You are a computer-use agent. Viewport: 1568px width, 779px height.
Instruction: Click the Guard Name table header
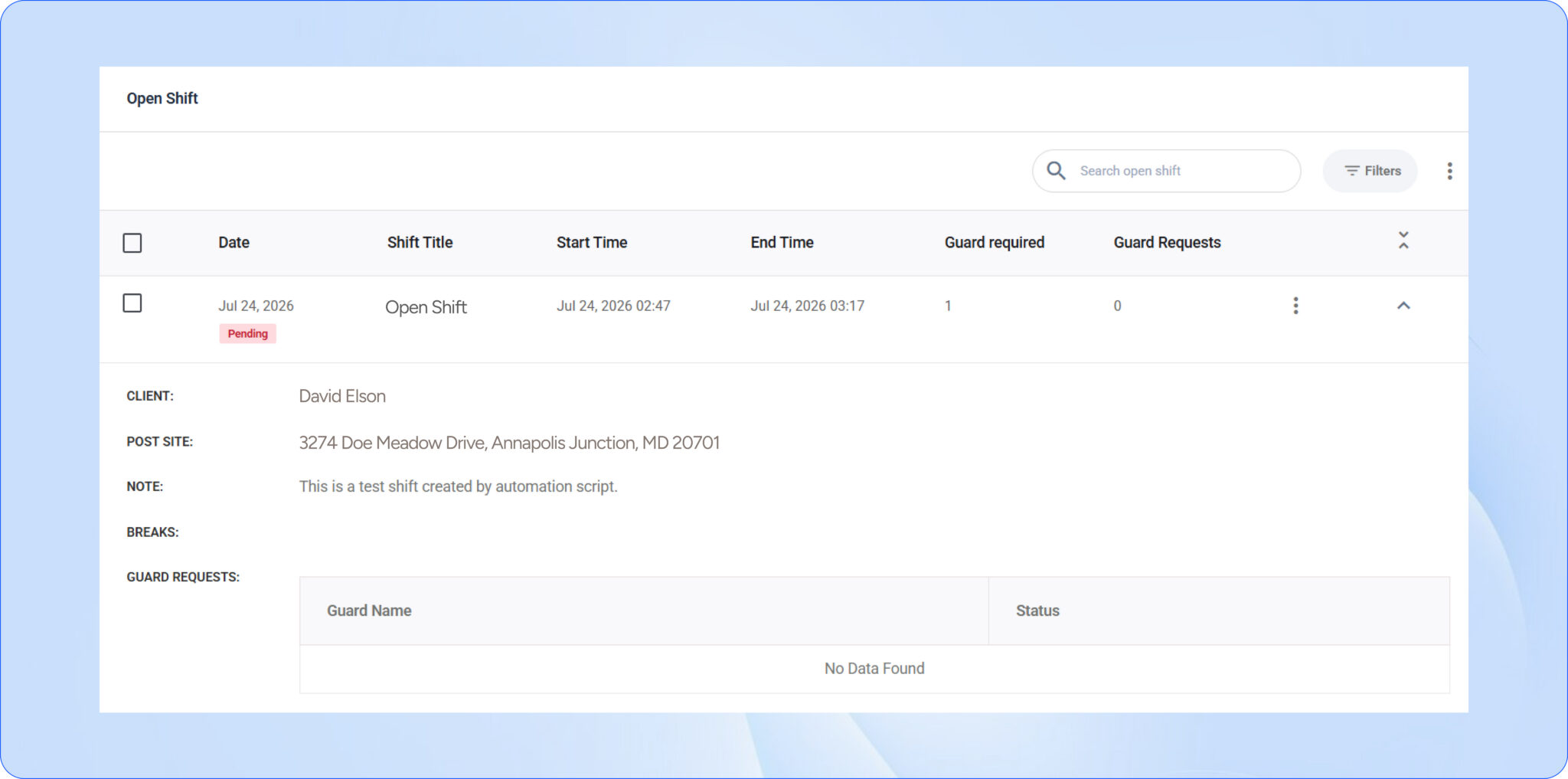369,610
